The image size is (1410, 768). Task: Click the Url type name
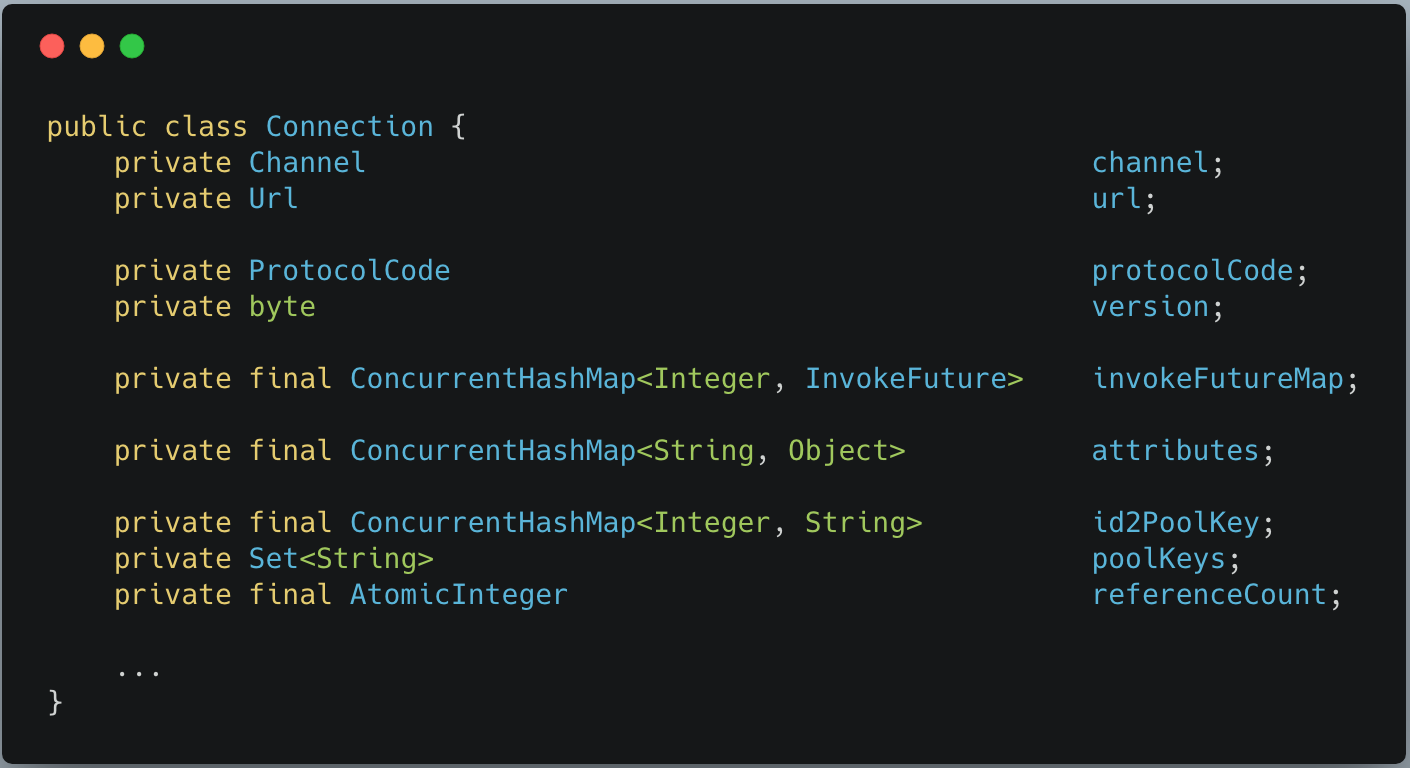point(273,199)
